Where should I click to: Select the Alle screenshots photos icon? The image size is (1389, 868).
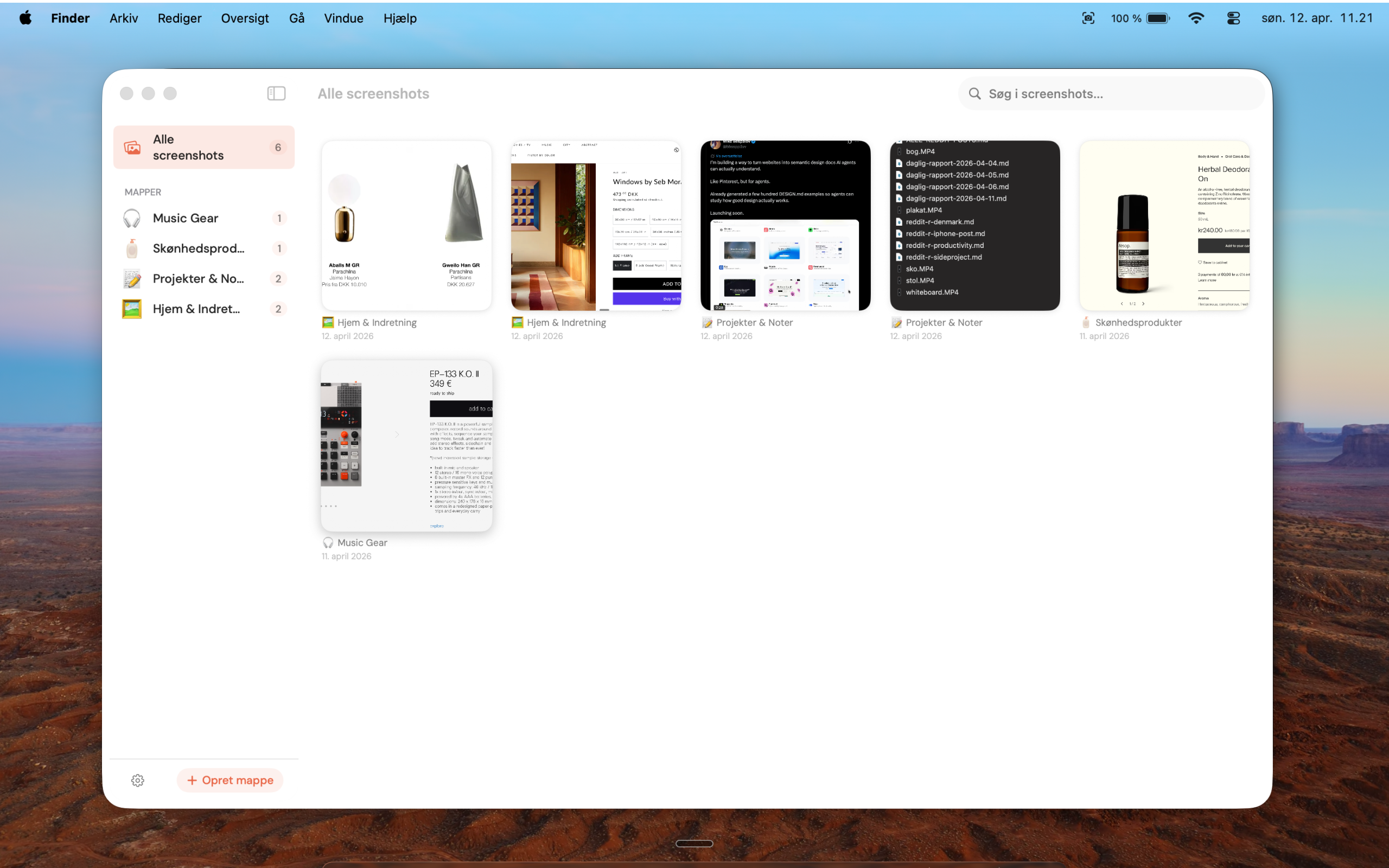[132, 148]
